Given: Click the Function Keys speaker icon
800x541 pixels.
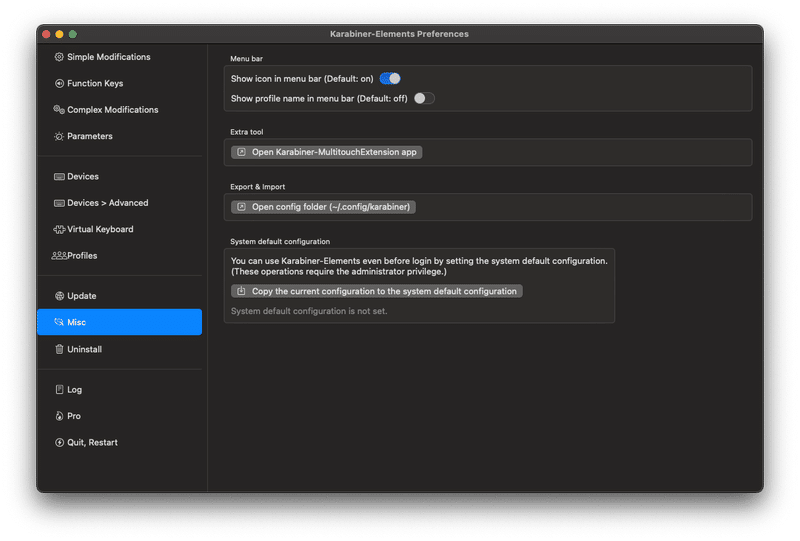Looking at the screenshot, I should point(59,83).
